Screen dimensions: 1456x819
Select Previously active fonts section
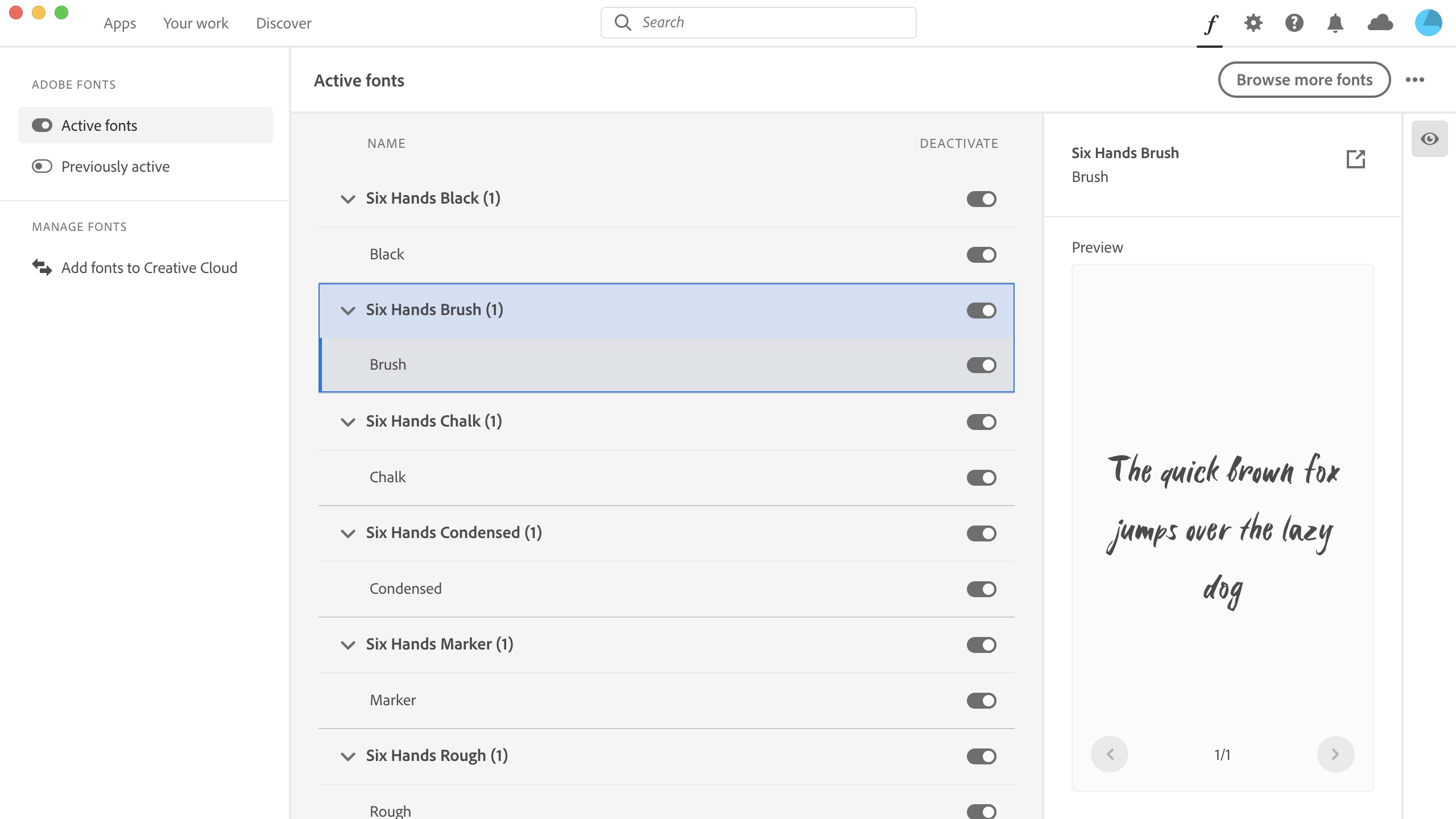pyautogui.click(x=115, y=166)
